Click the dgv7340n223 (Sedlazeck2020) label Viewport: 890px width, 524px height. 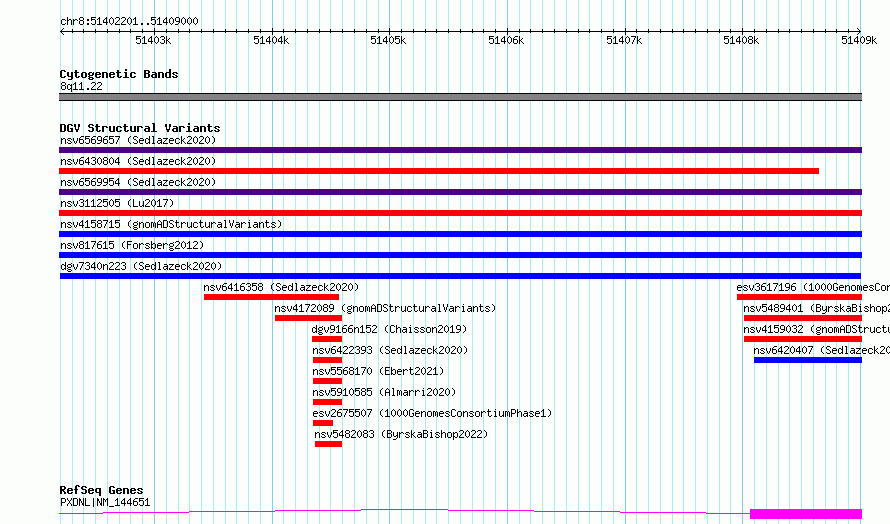pyautogui.click(x=141, y=266)
